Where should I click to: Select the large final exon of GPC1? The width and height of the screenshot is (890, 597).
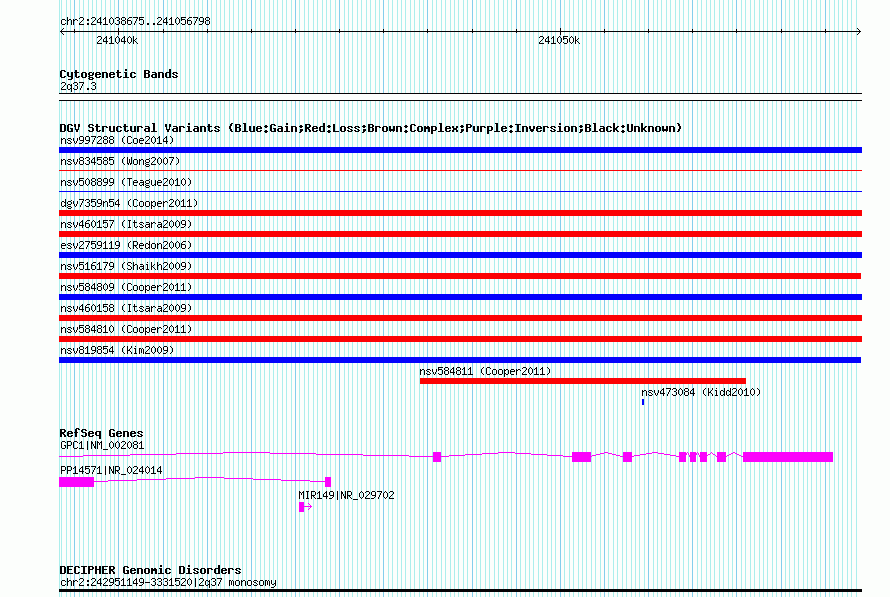788,457
